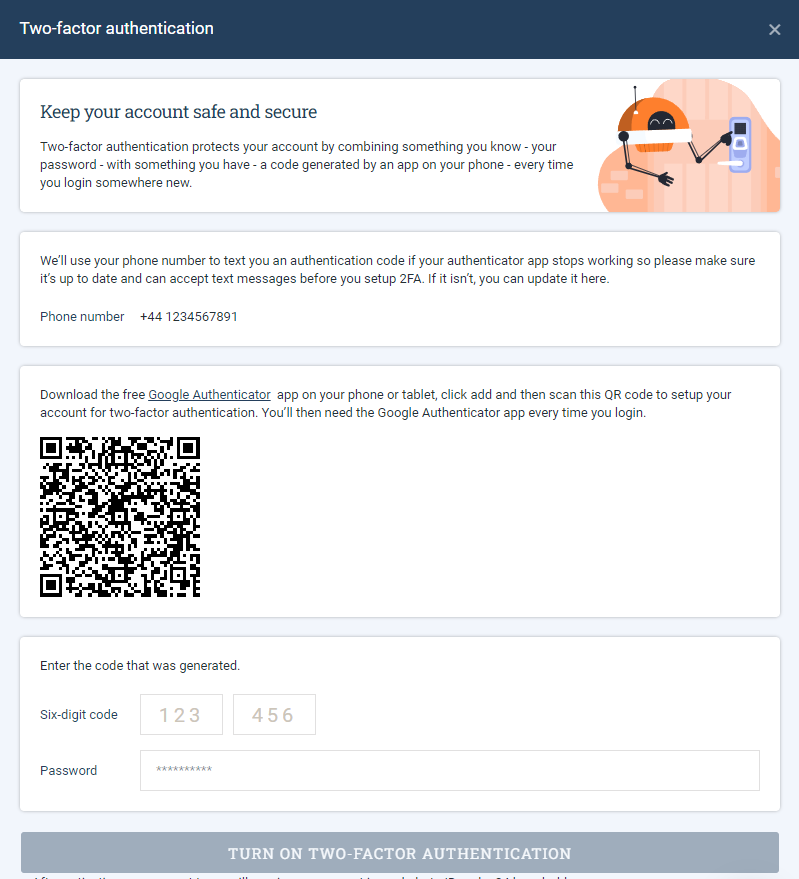Focus the first code box showing 123

click(181, 714)
